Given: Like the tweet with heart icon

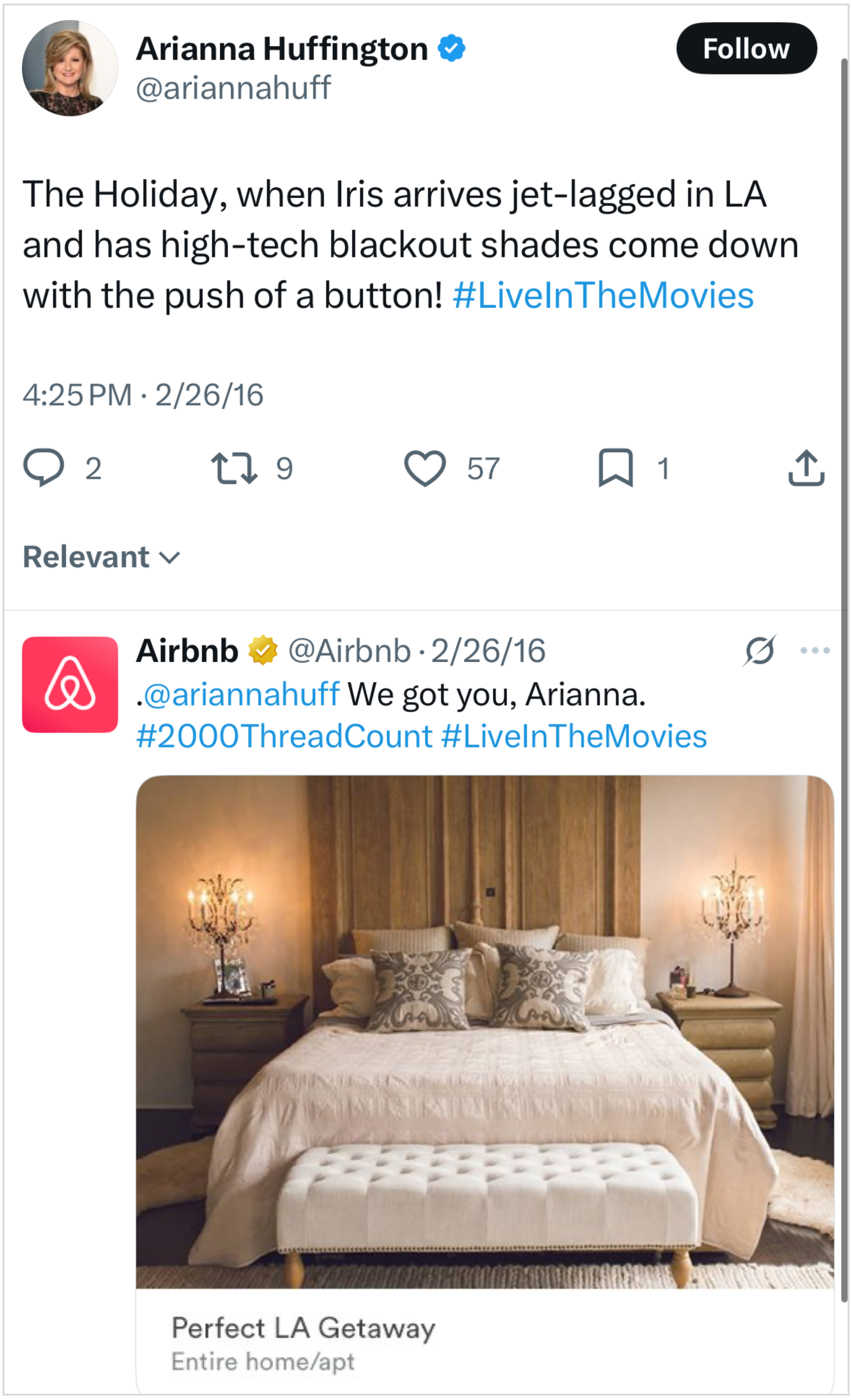Looking at the screenshot, I should tap(425, 468).
